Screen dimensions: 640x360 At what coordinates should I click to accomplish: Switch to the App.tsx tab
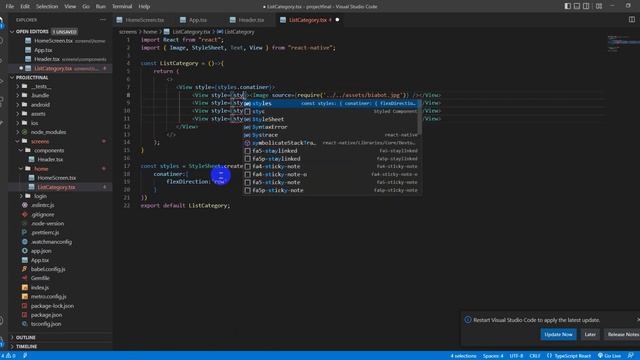point(198,20)
